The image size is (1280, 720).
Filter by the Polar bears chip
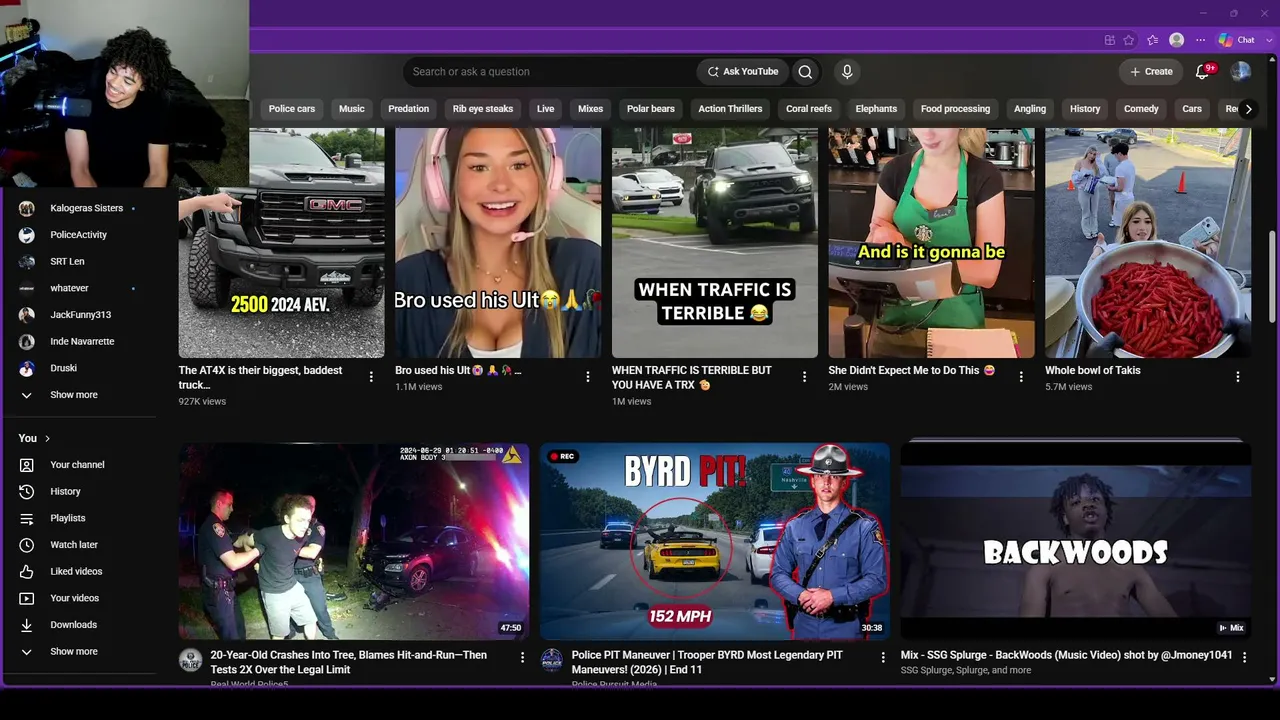pyautogui.click(x=651, y=109)
